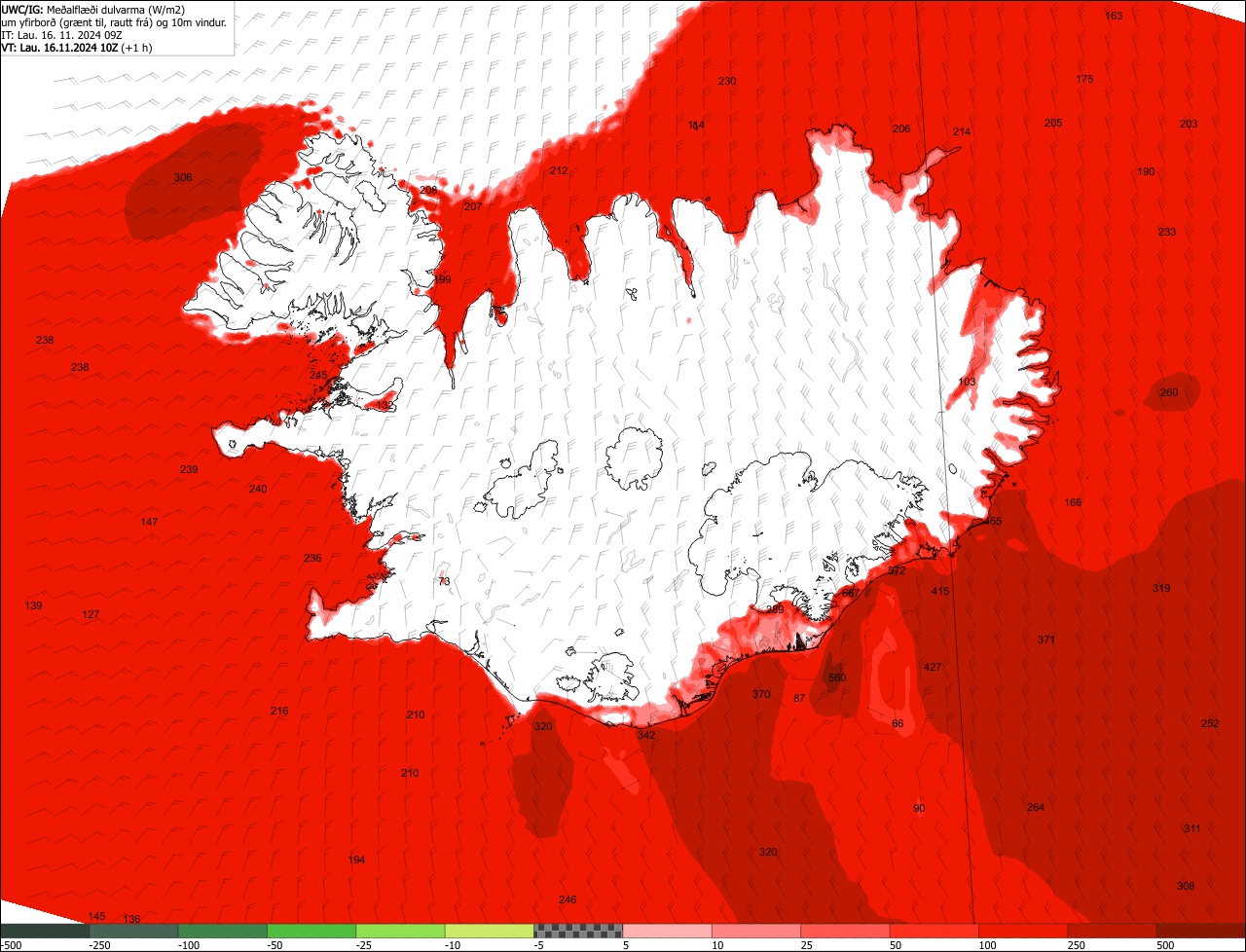1246x952 pixels.
Task: Select the flux value 240
Action: (x=257, y=489)
